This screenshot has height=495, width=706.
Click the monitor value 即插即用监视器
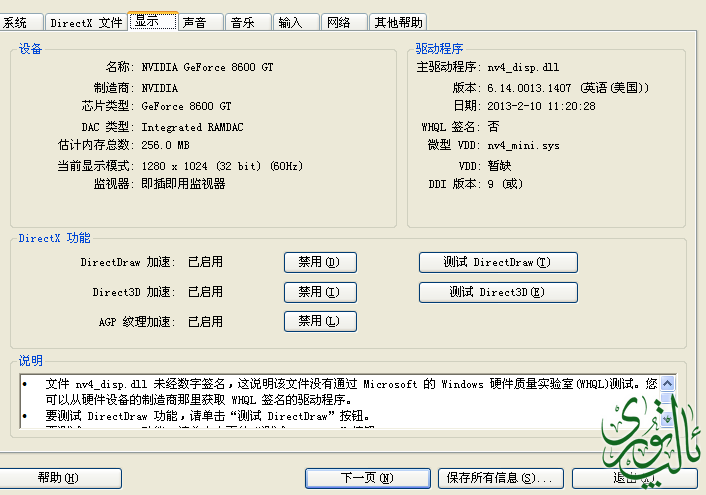click(x=183, y=184)
